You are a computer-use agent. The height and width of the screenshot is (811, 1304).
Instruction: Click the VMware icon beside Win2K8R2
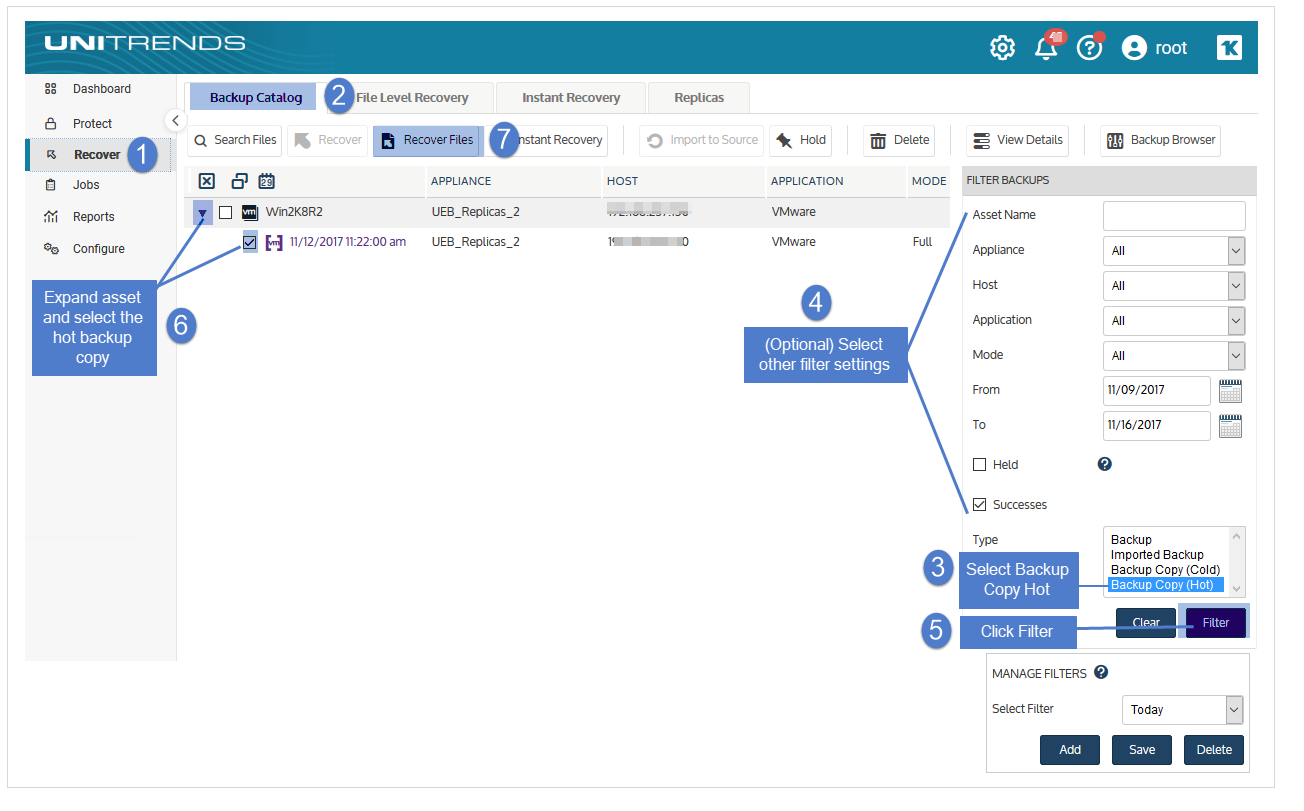click(x=250, y=212)
